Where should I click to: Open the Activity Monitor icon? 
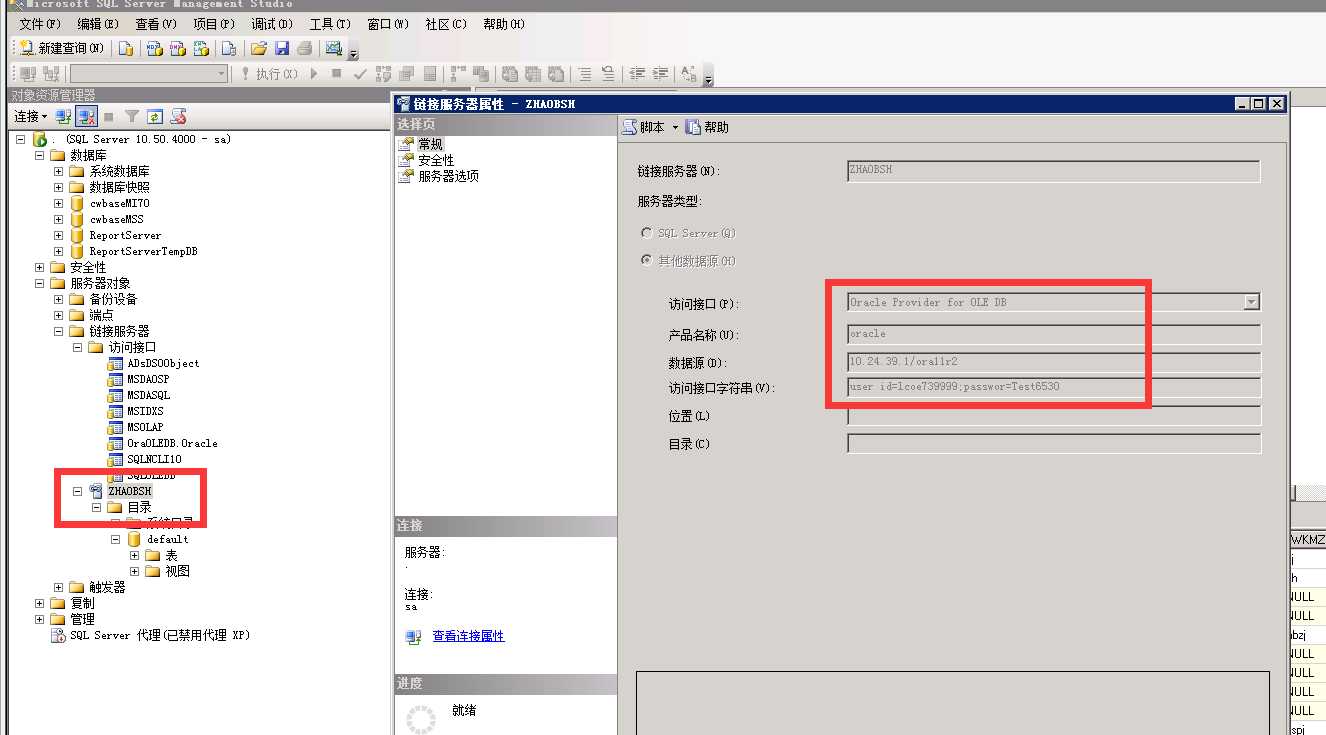pos(334,48)
